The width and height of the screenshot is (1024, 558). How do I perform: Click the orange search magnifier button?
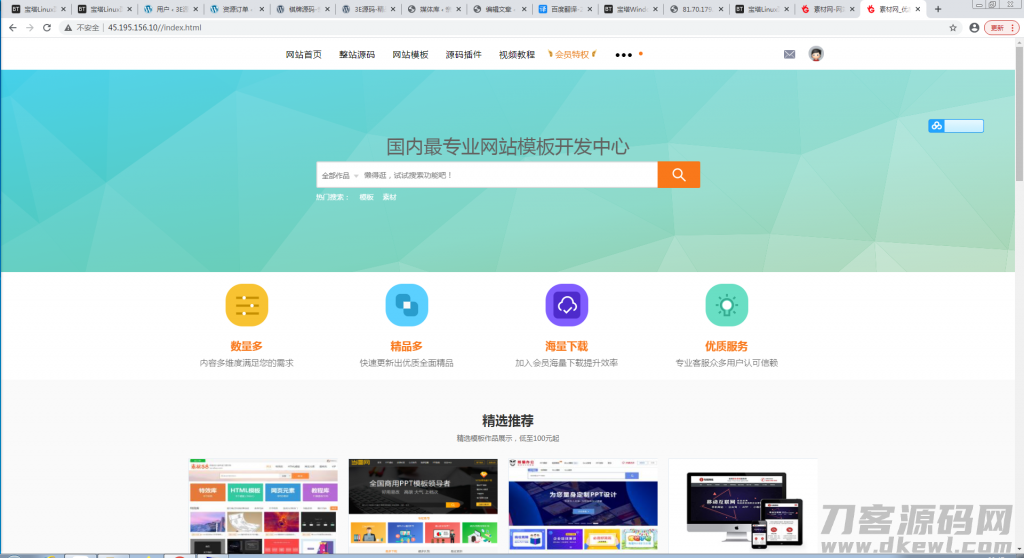click(x=678, y=175)
